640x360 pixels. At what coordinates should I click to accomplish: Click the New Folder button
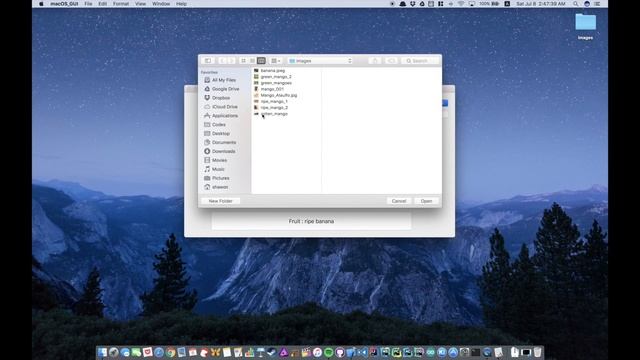220,201
